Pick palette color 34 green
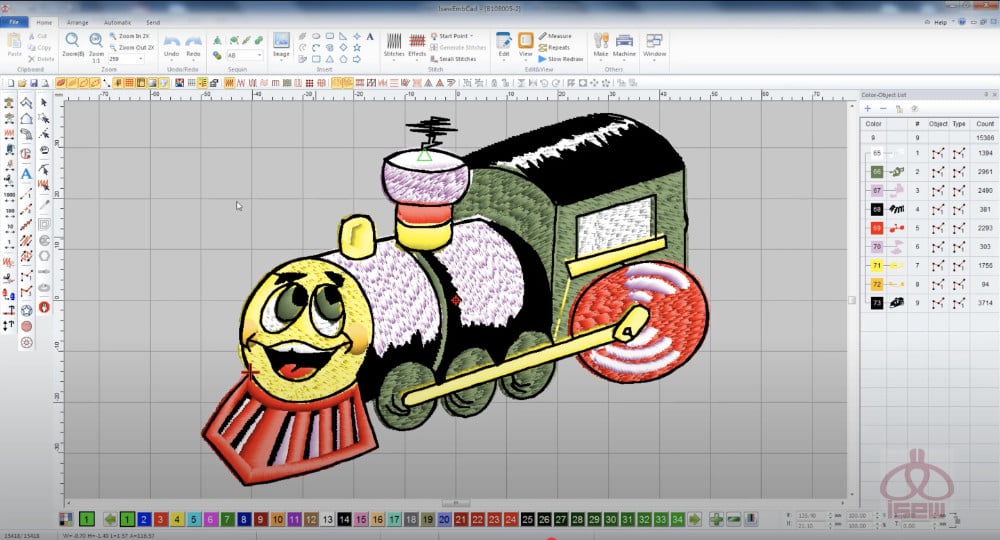This screenshot has height=540, width=1000. pyautogui.click(x=677, y=520)
